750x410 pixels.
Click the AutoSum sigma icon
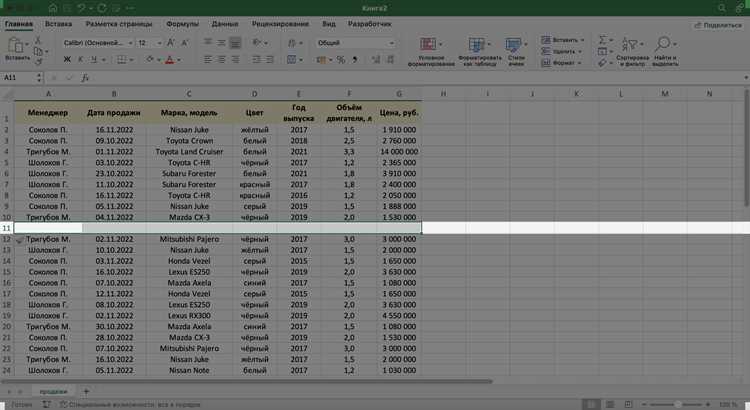603,39
